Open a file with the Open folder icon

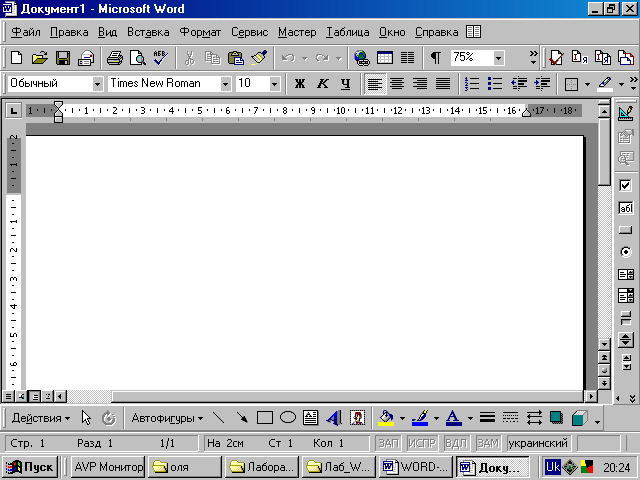point(40,58)
